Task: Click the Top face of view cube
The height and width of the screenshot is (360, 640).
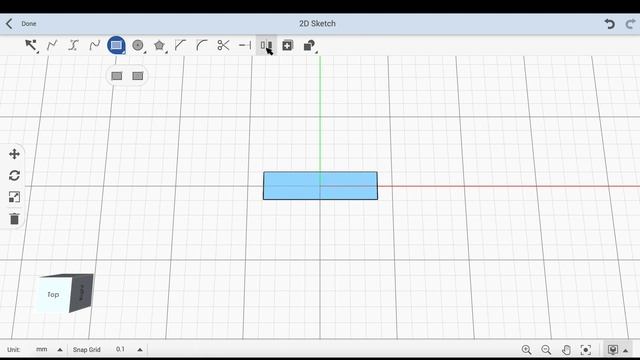Action: pyautogui.click(x=53, y=295)
